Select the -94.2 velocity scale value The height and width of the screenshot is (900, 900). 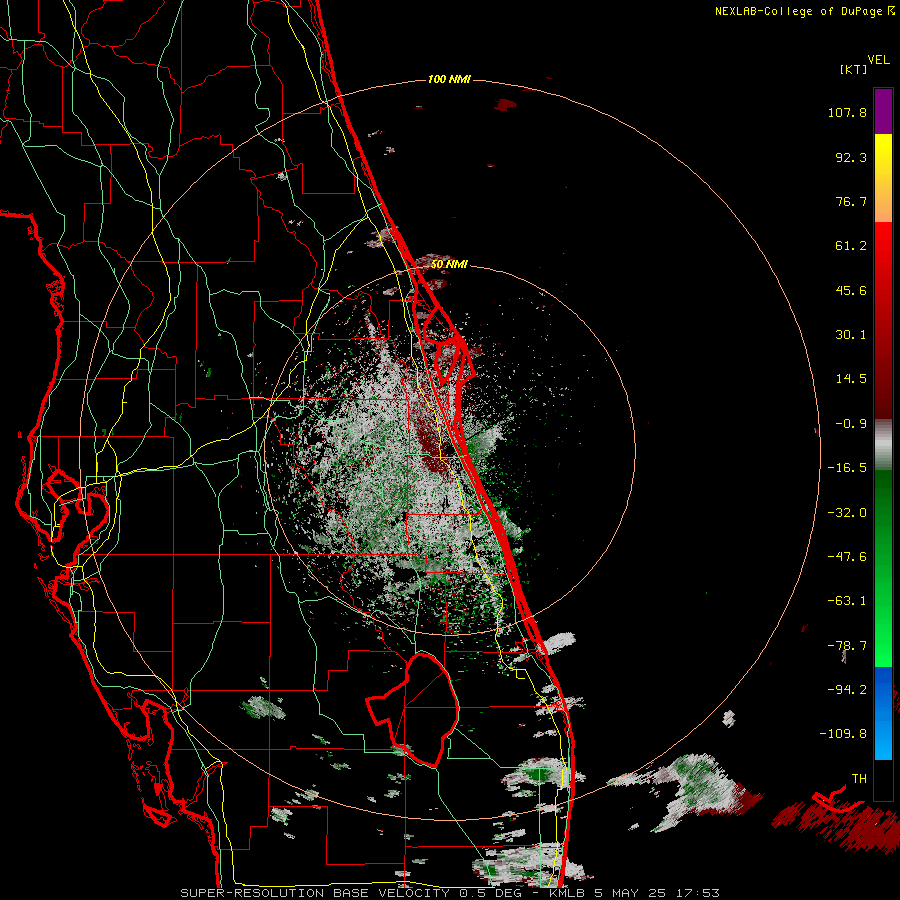click(x=847, y=690)
